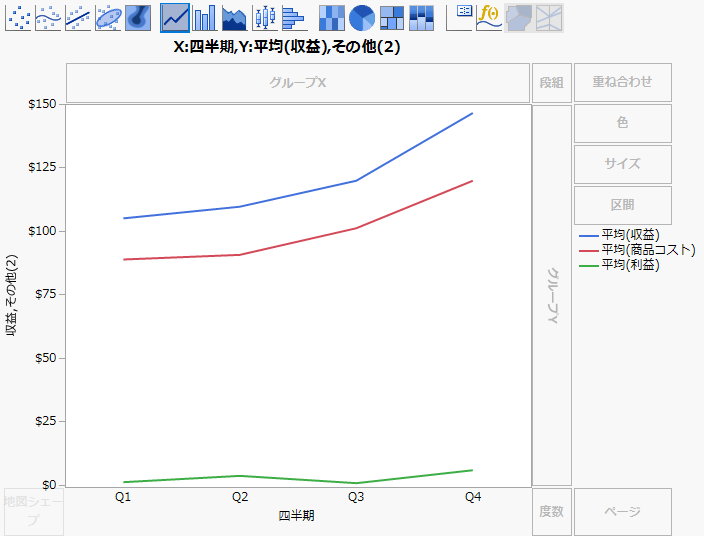Click the Q1 label on the X axis

pyautogui.click(x=123, y=497)
